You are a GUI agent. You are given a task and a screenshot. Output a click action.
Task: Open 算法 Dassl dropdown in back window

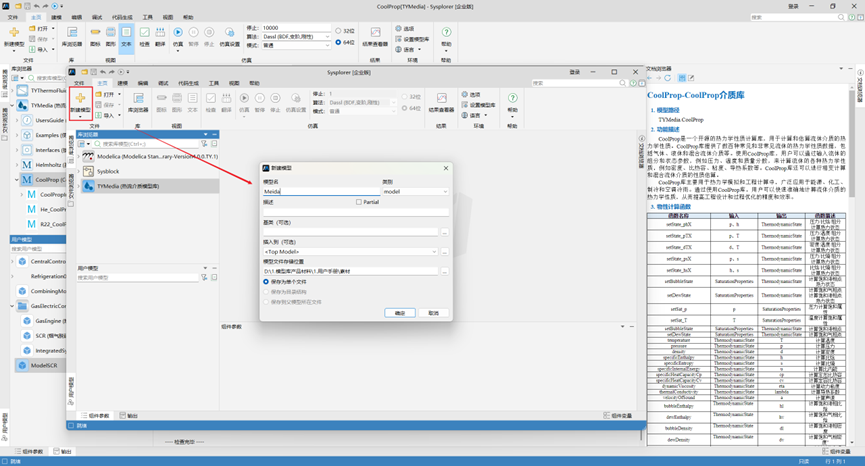296,36
